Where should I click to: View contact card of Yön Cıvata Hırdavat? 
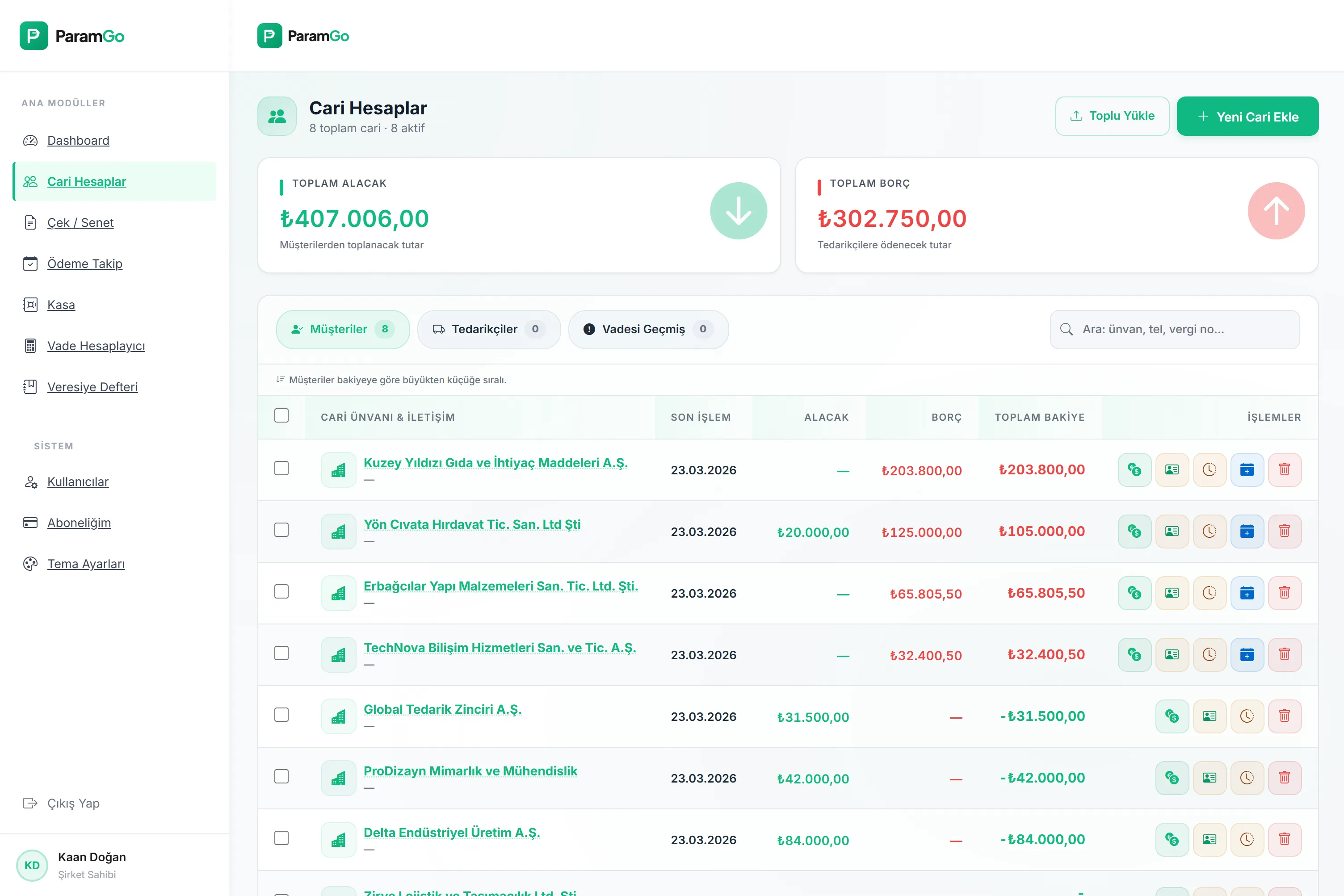coord(1172,531)
